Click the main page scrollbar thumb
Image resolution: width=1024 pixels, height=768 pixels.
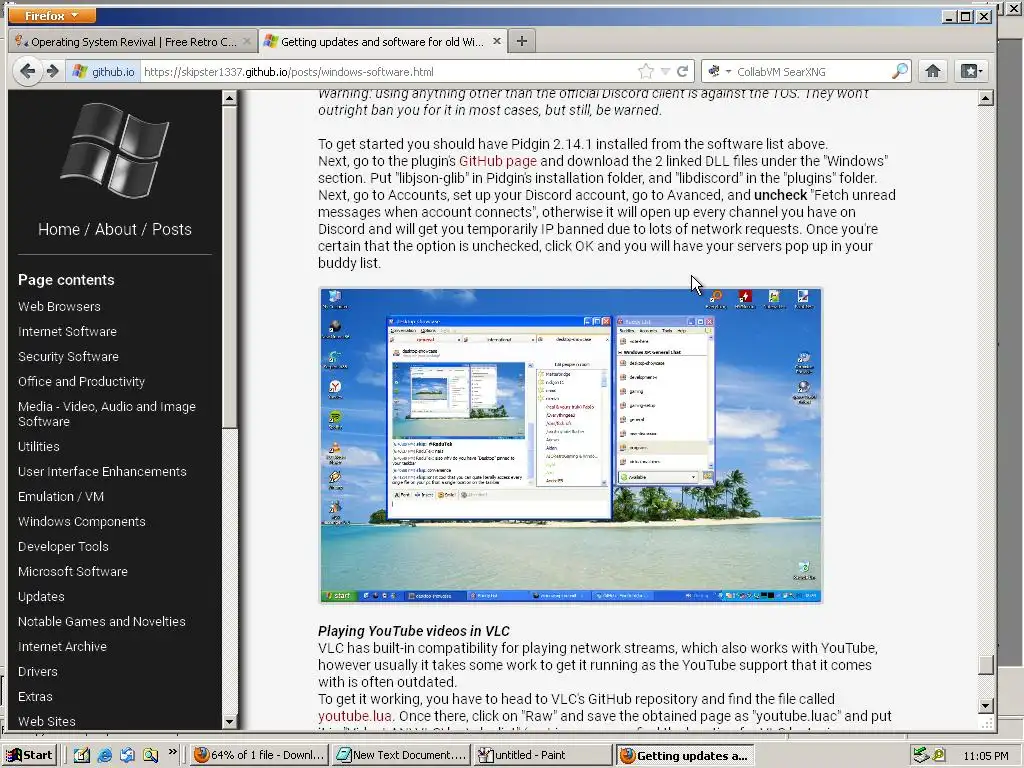986,664
